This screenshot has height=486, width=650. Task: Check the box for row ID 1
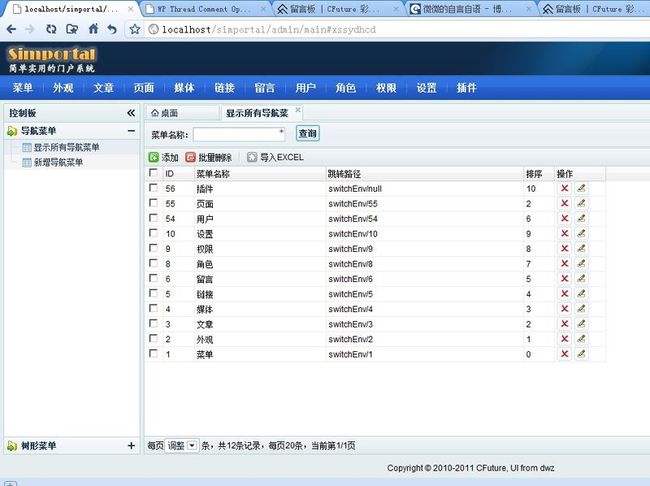click(x=153, y=353)
